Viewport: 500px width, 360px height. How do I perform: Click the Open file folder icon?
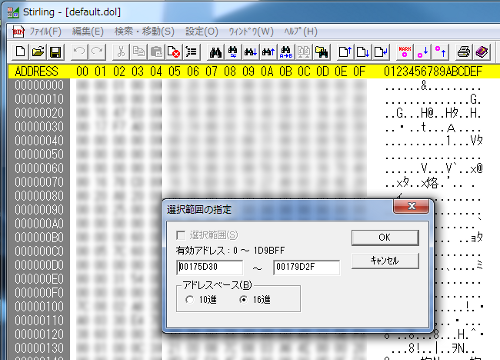tap(38, 52)
